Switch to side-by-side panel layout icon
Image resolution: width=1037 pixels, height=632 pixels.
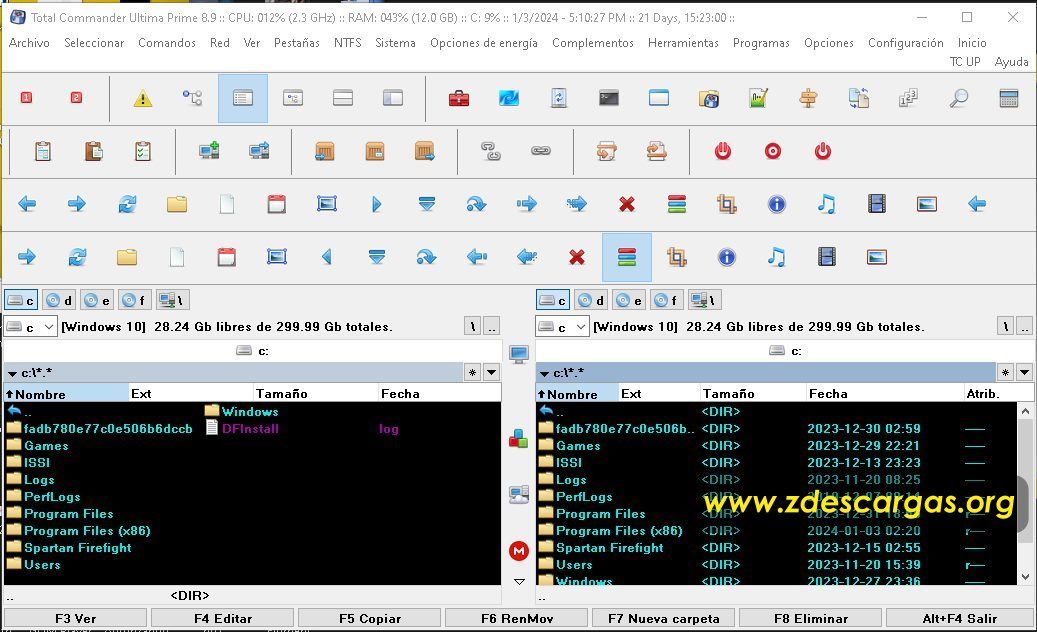click(393, 99)
